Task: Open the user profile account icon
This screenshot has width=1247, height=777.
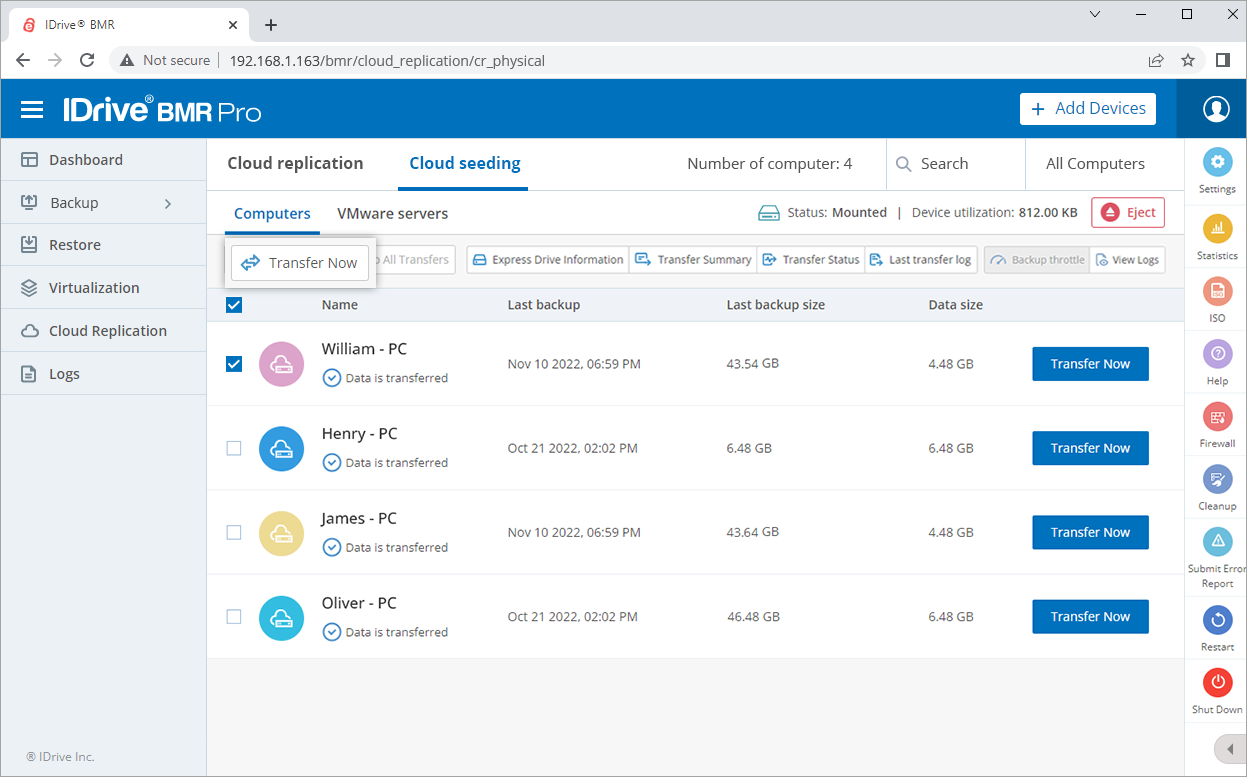Action: (1216, 109)
